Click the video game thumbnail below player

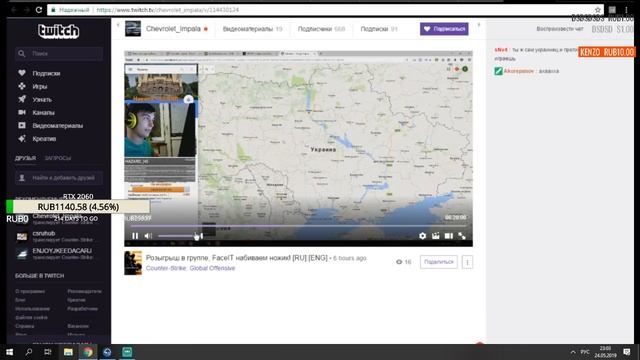pyautogui.click(x=133, y=263)
